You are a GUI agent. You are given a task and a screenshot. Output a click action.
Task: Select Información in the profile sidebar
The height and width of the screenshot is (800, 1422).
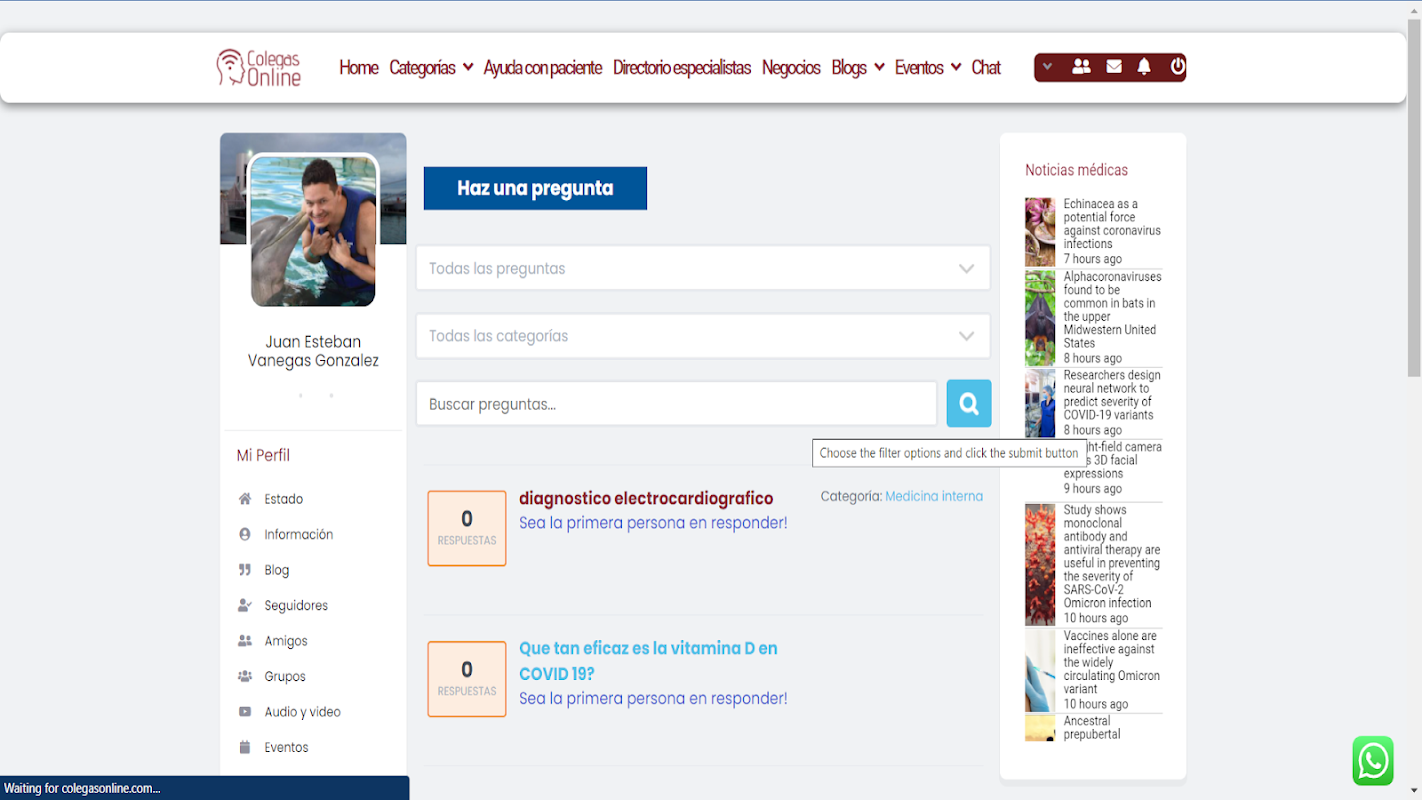pyautogui.click(x=299, y=534)
